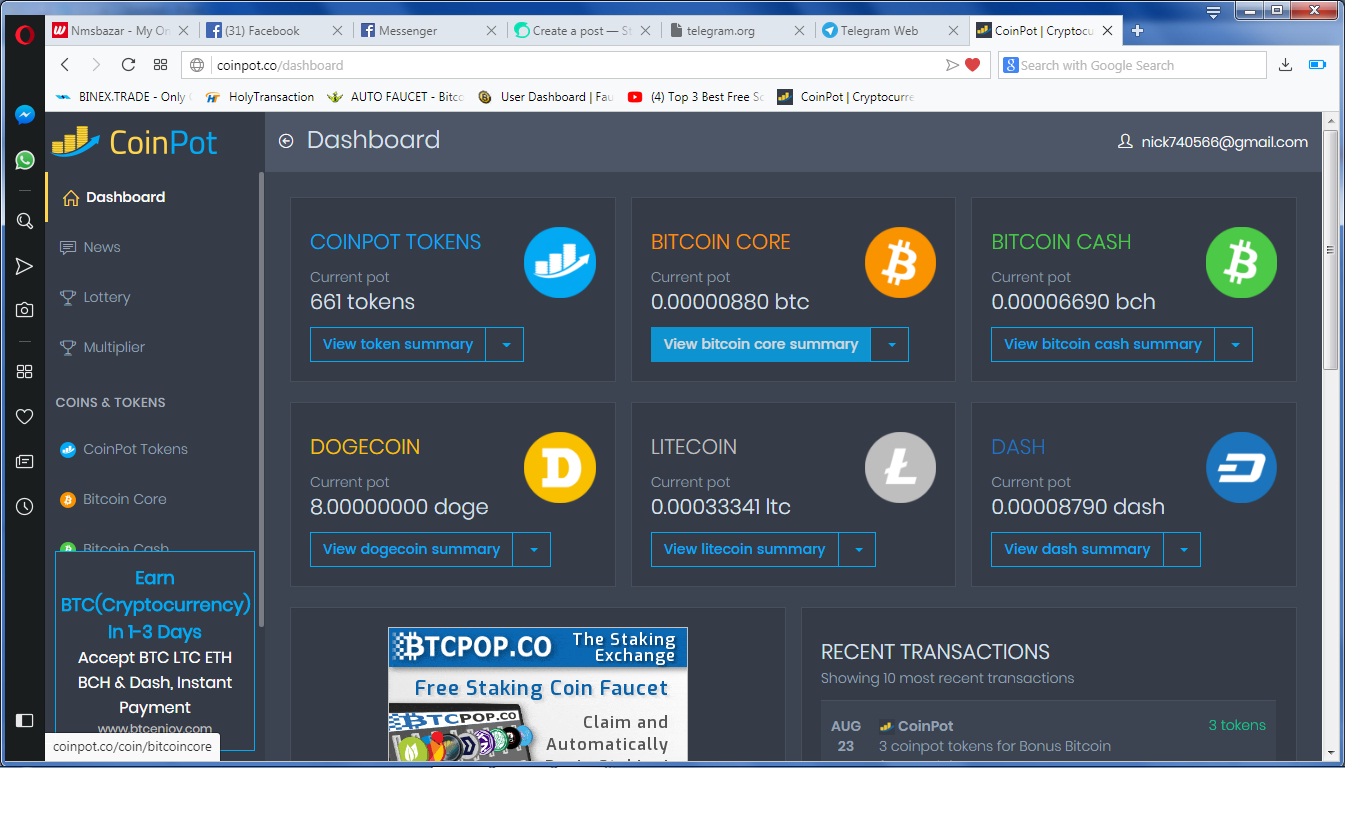Click the green Bitcoin Cash coin icon
This screenshot has width=1360, height=816.
tap(1241, 262)
